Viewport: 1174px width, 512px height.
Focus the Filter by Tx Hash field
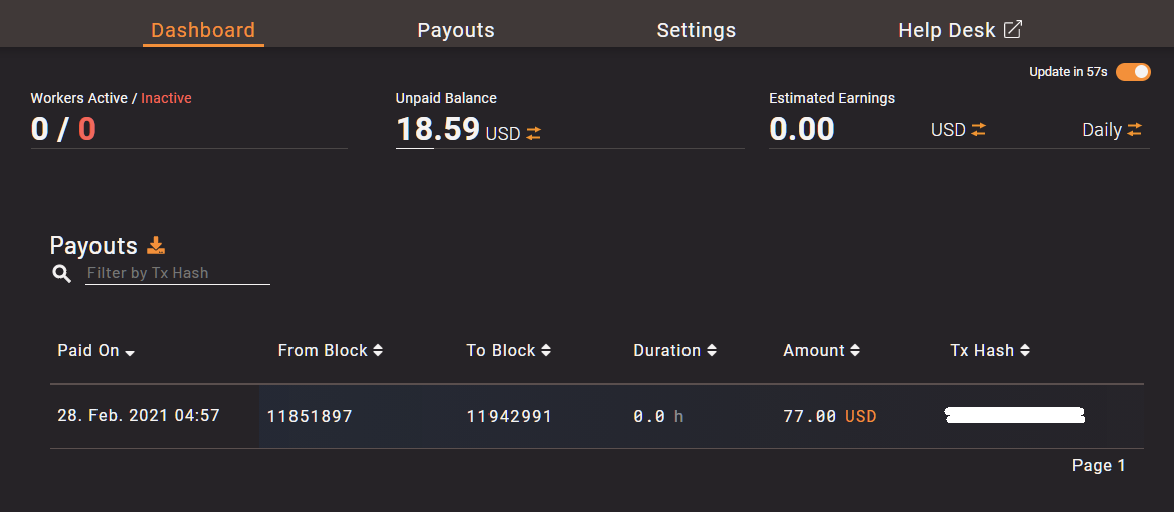coord(177,273)
